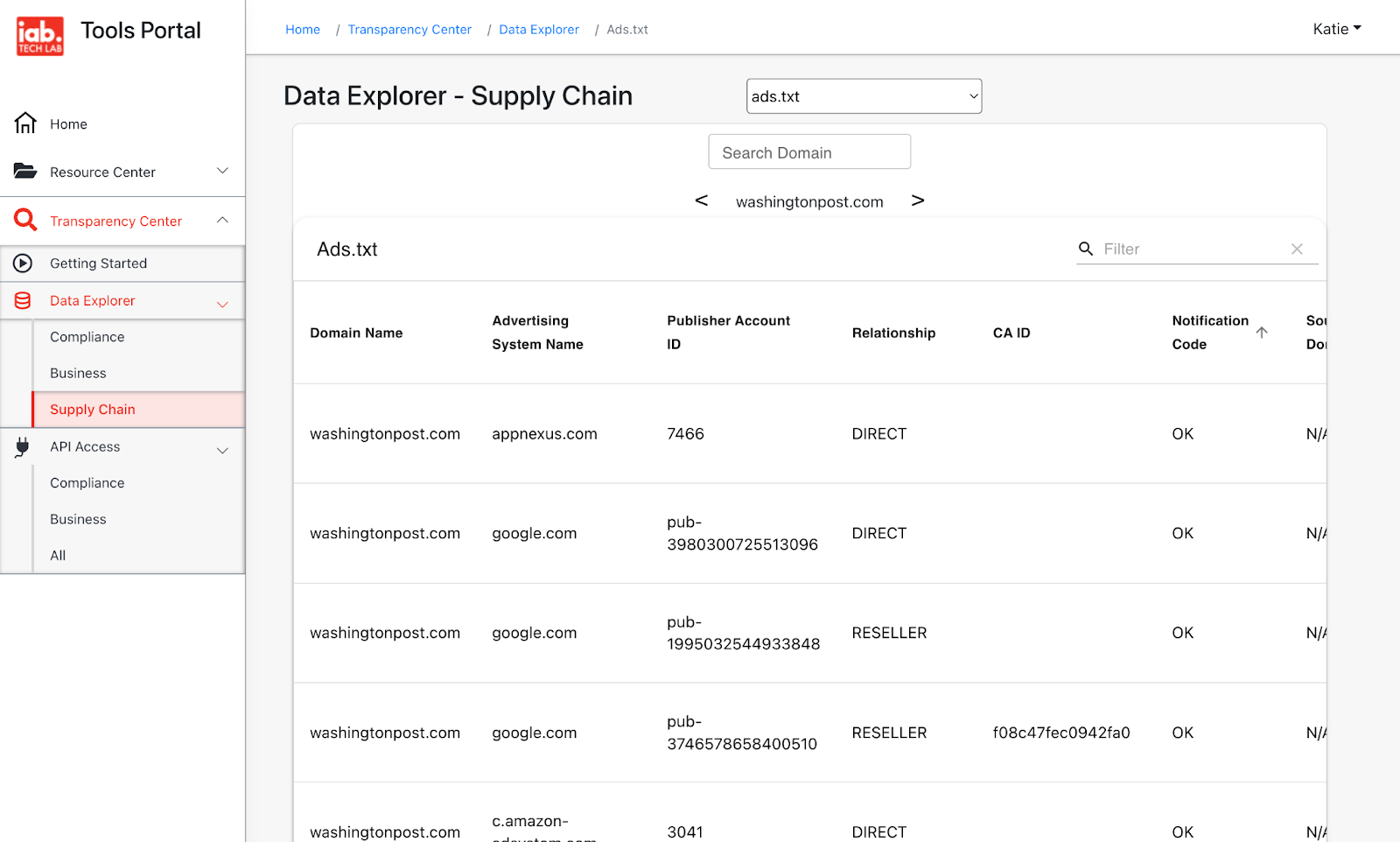Click the CA ID column header
This screenshot has width=1400, height=842.
click(x=1011, y=333)
